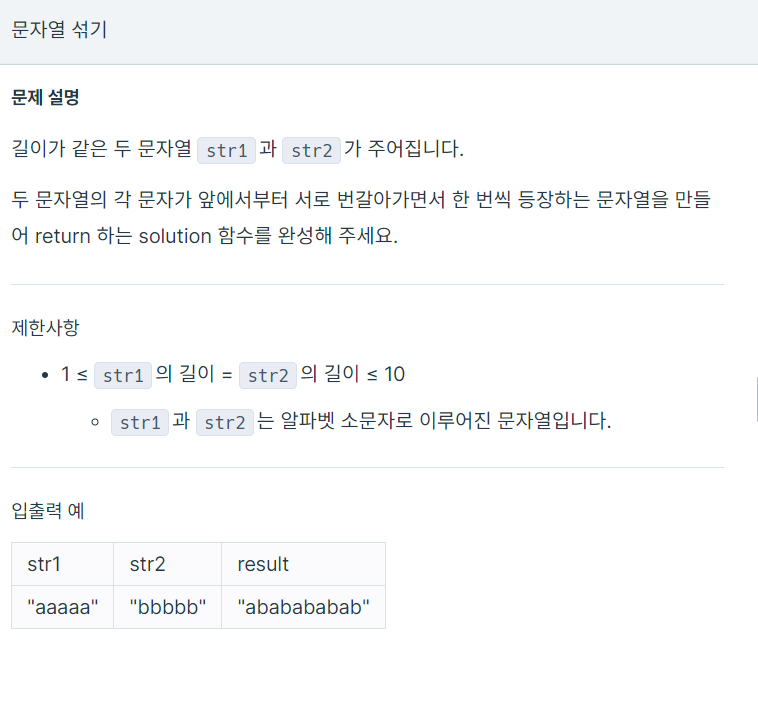Click the str1 code tag in the 알파벳 소문자 sub-bullet

point(140,423)
